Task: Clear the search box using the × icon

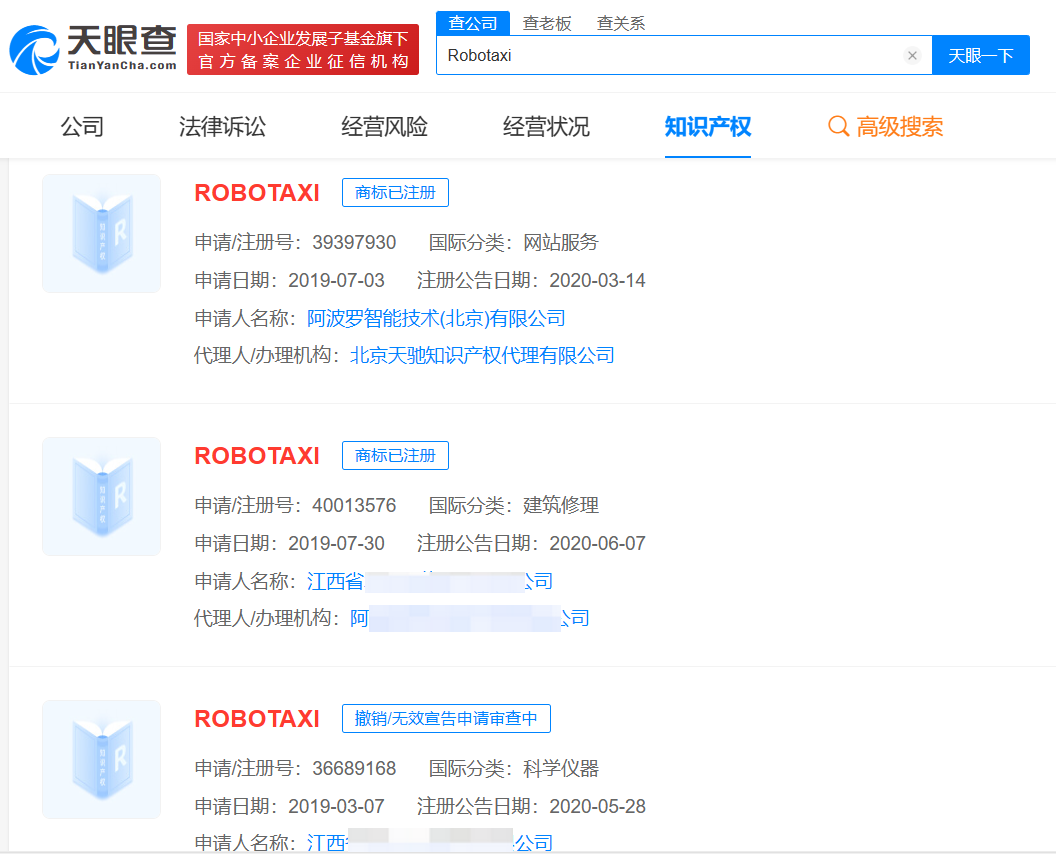Action: tap(912, 55)
